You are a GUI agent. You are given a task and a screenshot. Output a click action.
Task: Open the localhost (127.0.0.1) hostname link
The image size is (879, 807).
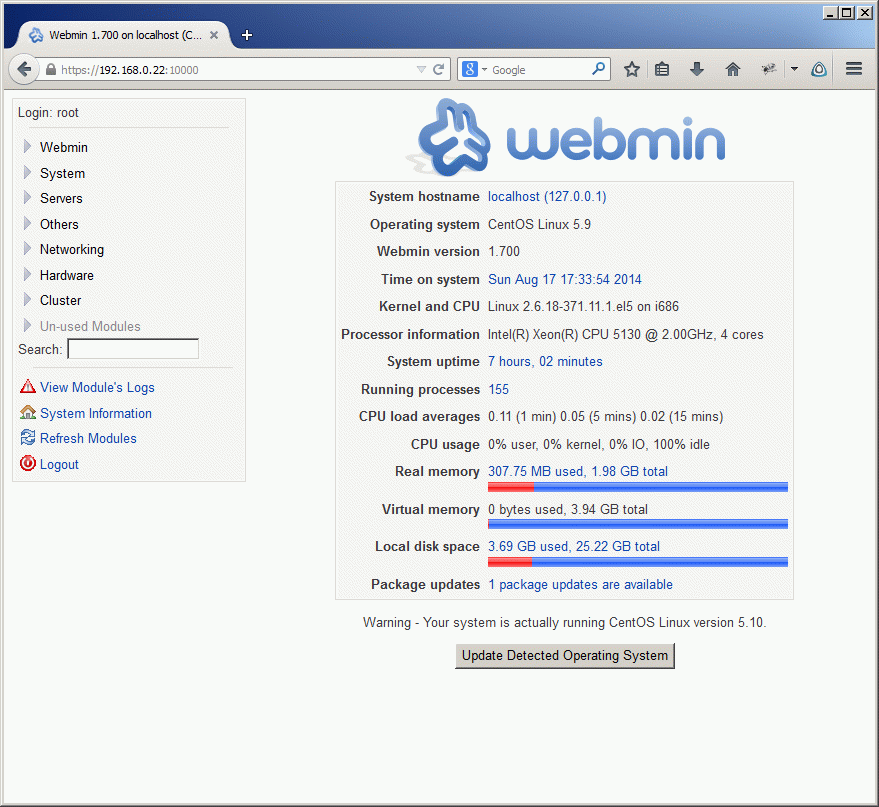point(547,197)
